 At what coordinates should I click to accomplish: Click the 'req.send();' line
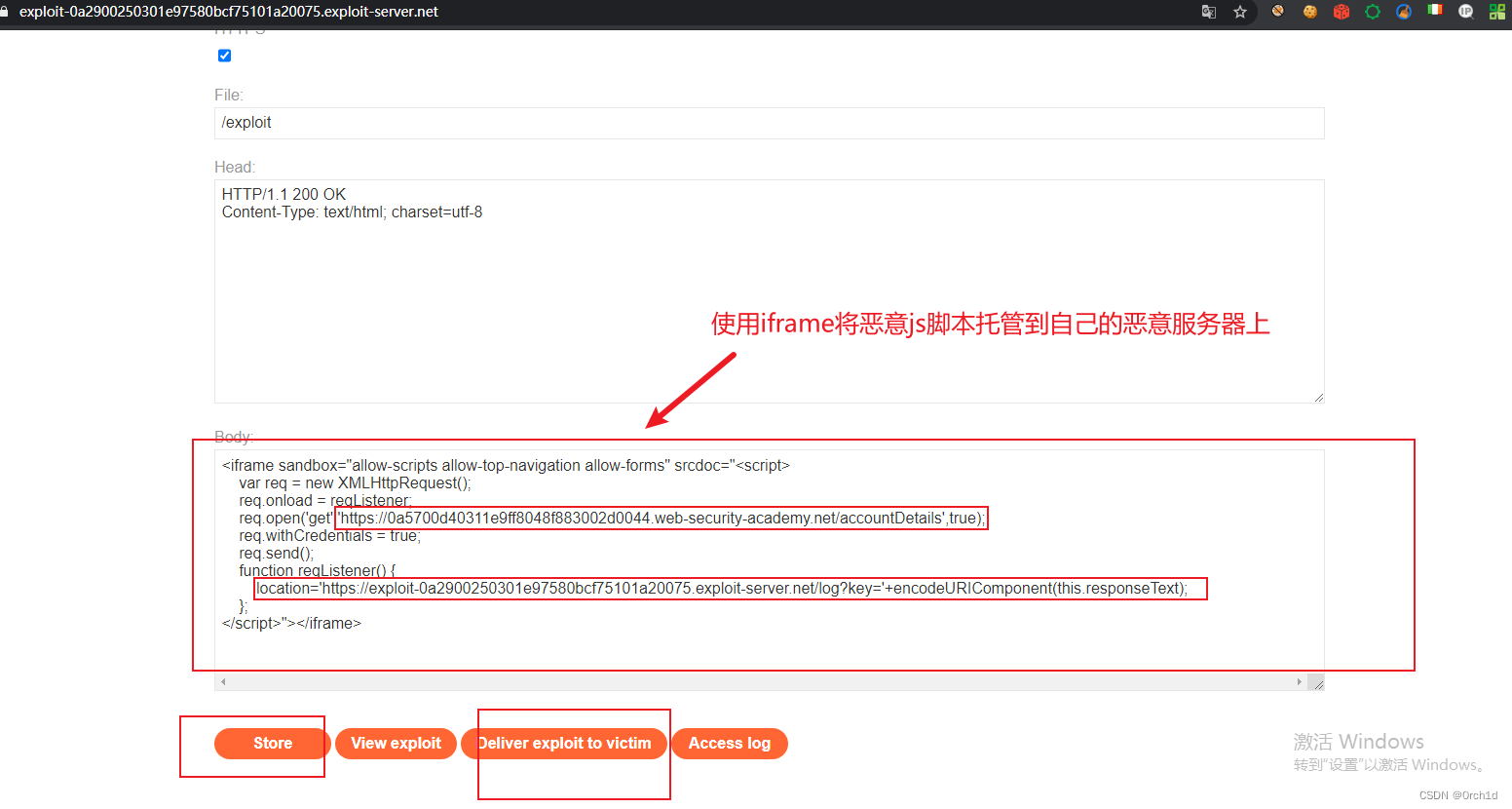tap(277, 553)
